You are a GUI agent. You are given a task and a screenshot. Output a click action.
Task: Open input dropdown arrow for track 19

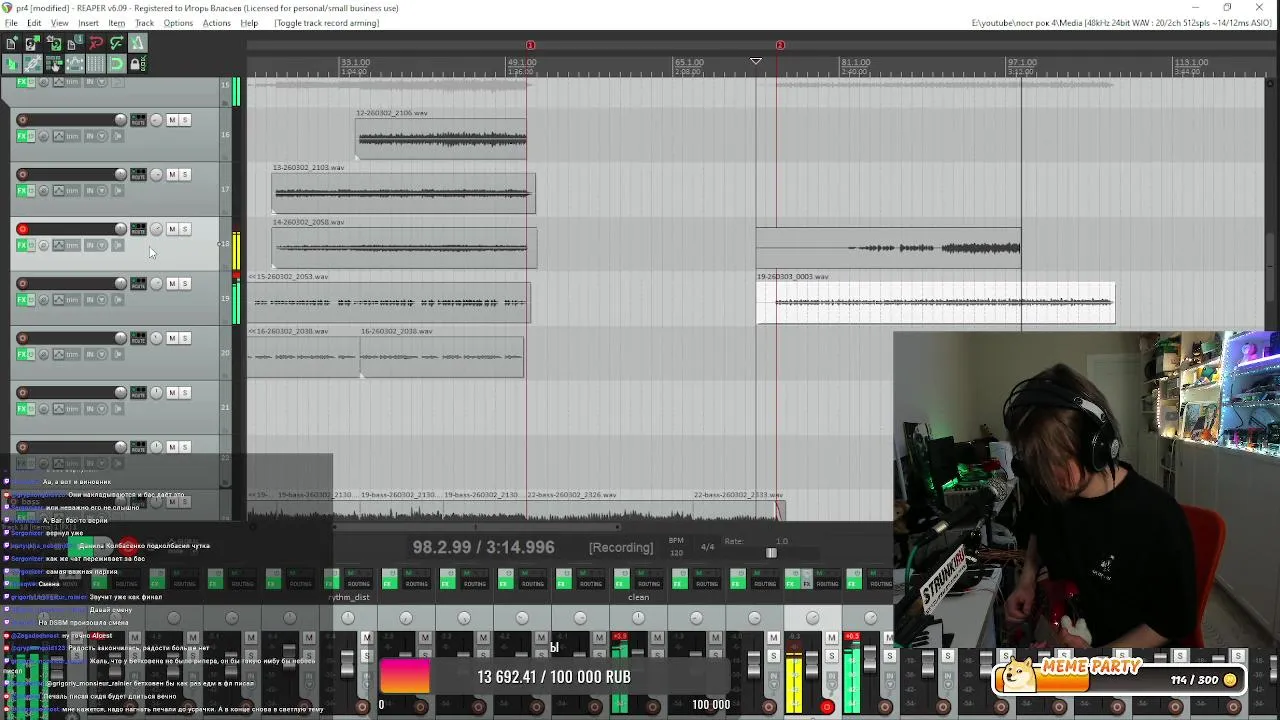101,300
